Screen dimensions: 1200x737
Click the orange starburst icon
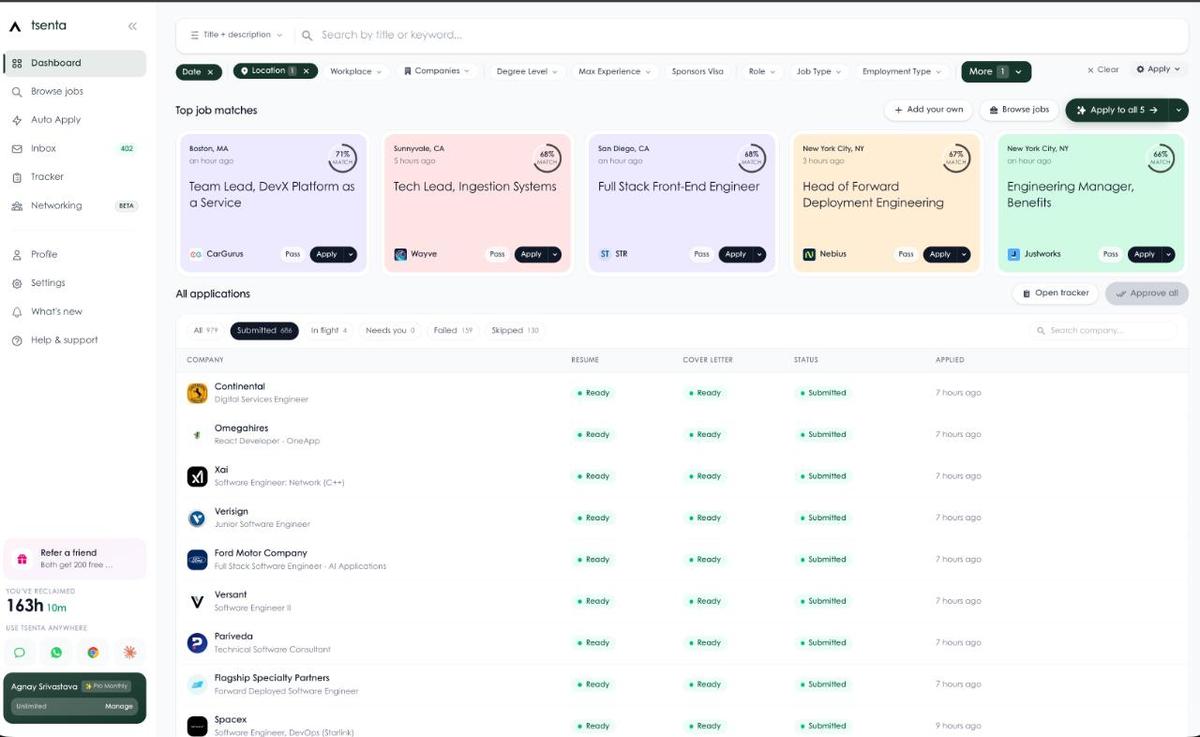pos(130,652)
